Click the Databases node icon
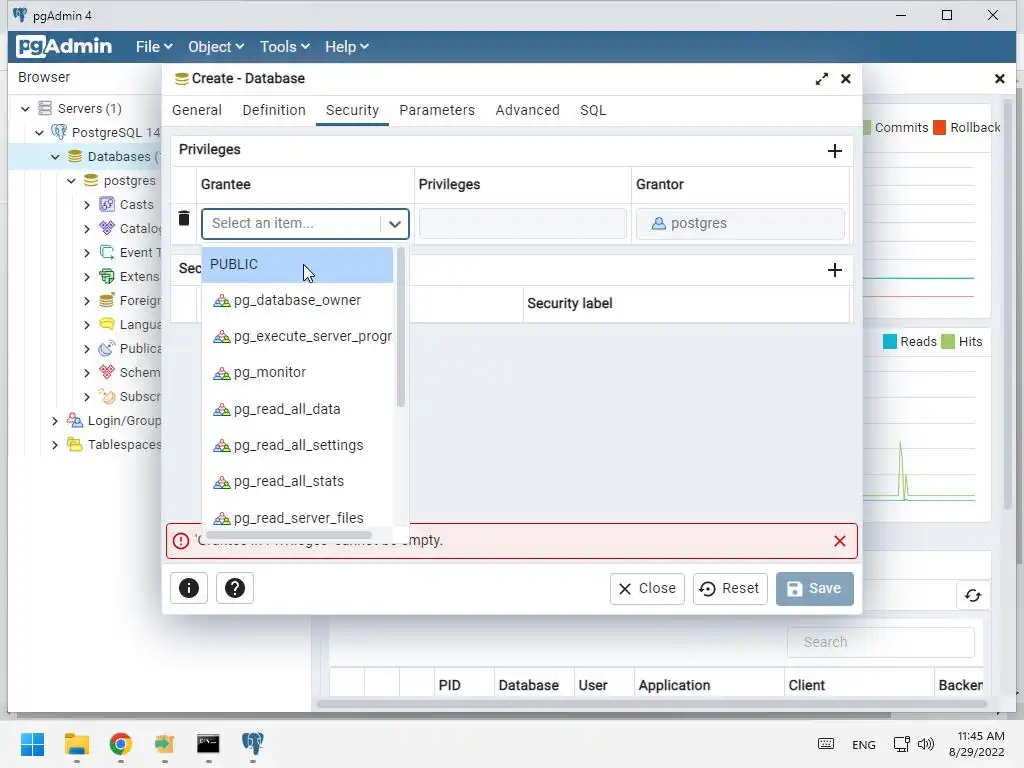Viewport: 1024px width, 768px height. pos(75,156)
